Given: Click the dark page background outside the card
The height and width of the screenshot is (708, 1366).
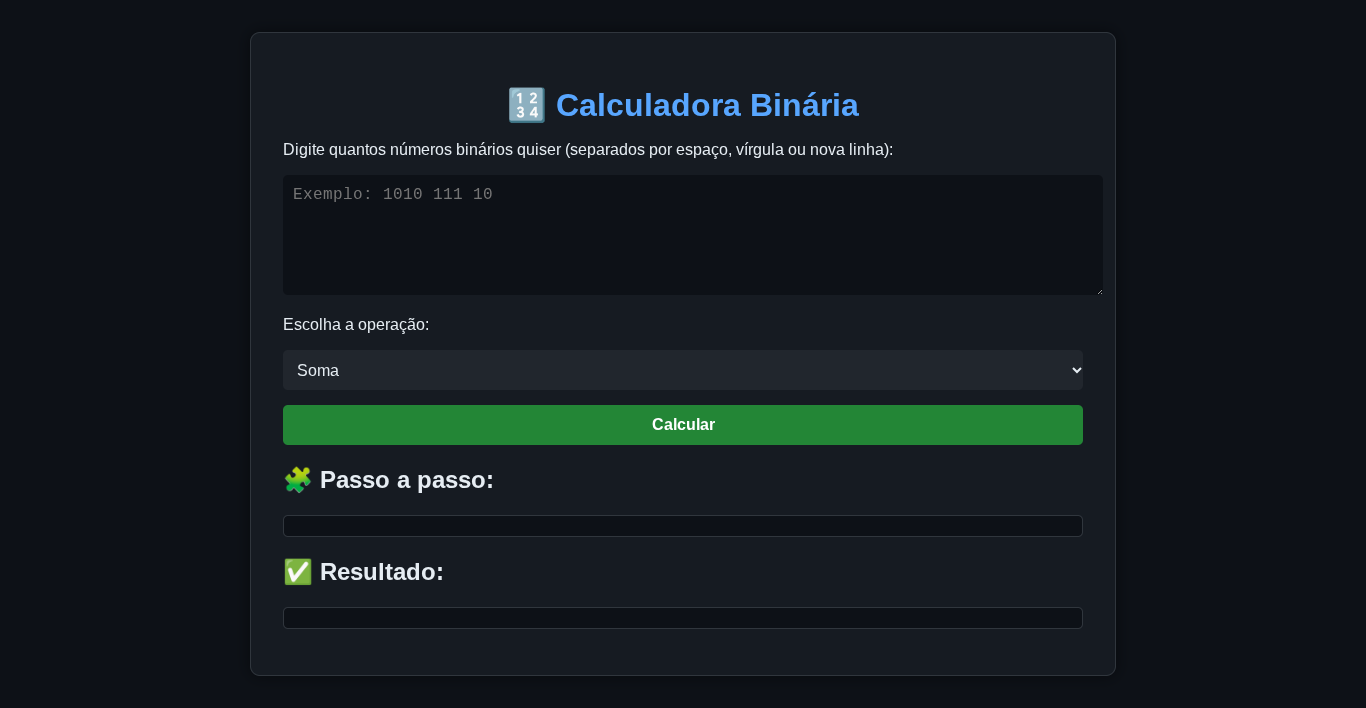Looking at the screenshot, I should pos(120,350).
